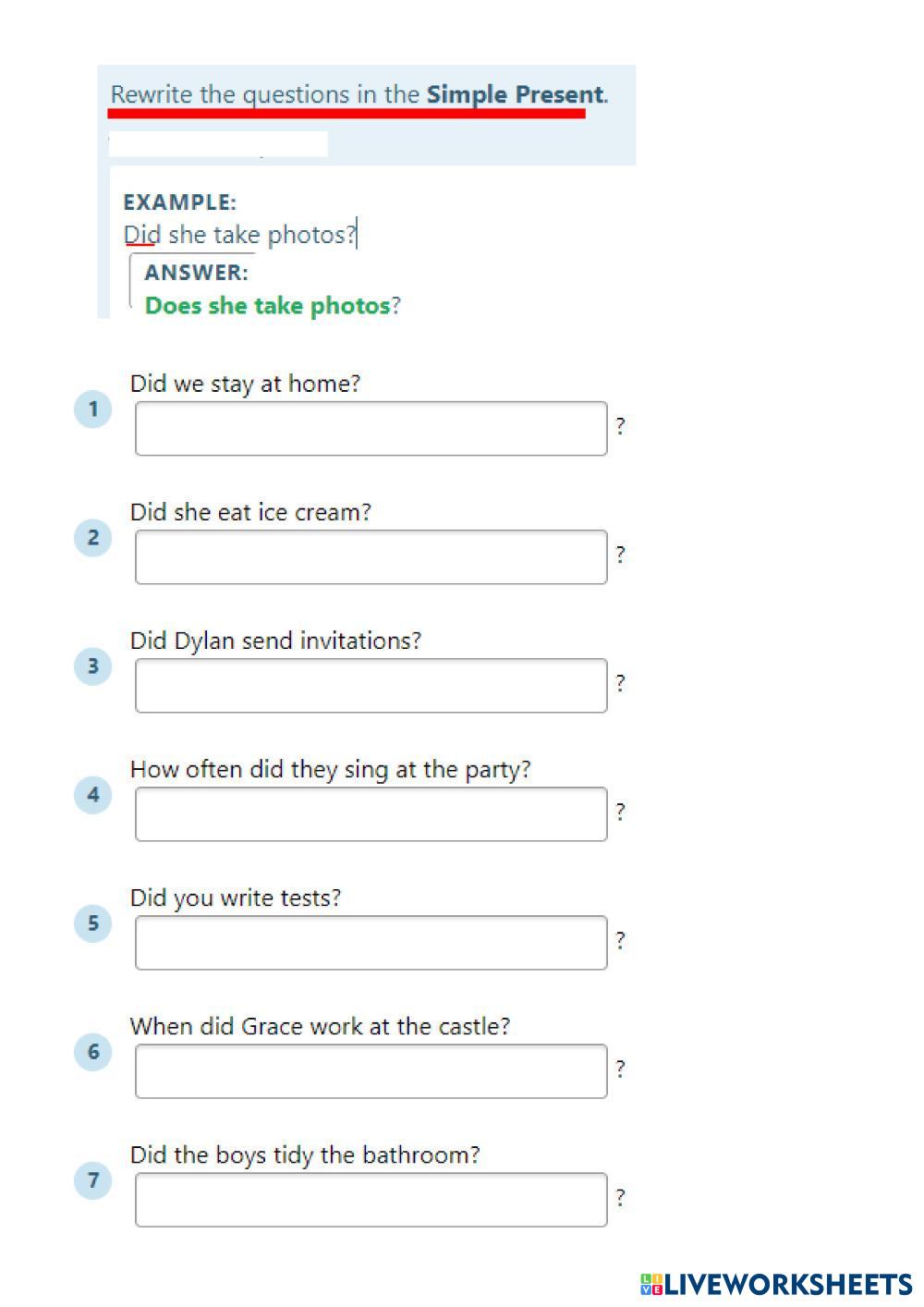Click the 'Did you write tests?' answer box
The width and height of the screenshot is (924, 1307).
coord(371,943)
